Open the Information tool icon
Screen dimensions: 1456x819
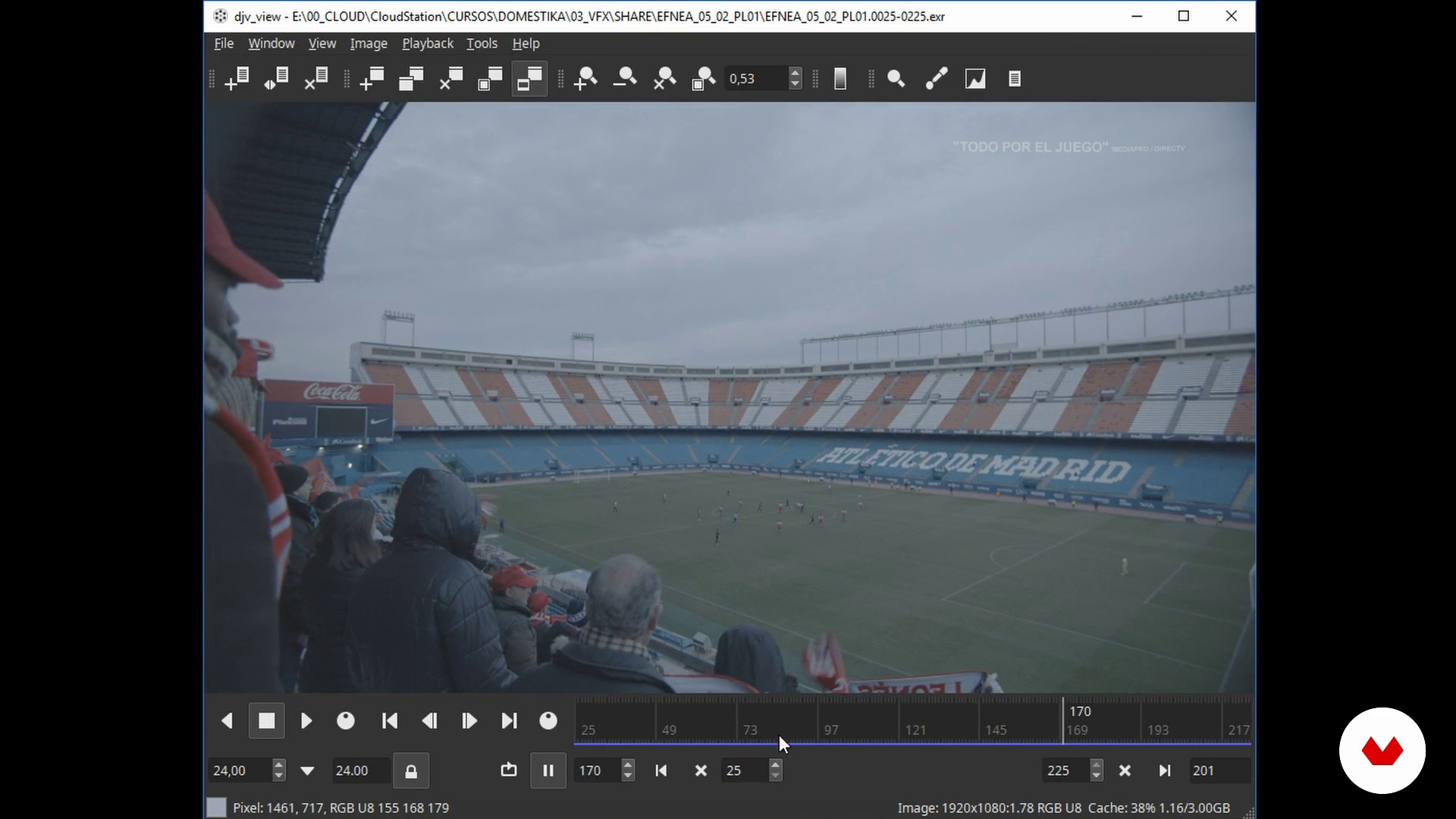(x=1015, y=79)
